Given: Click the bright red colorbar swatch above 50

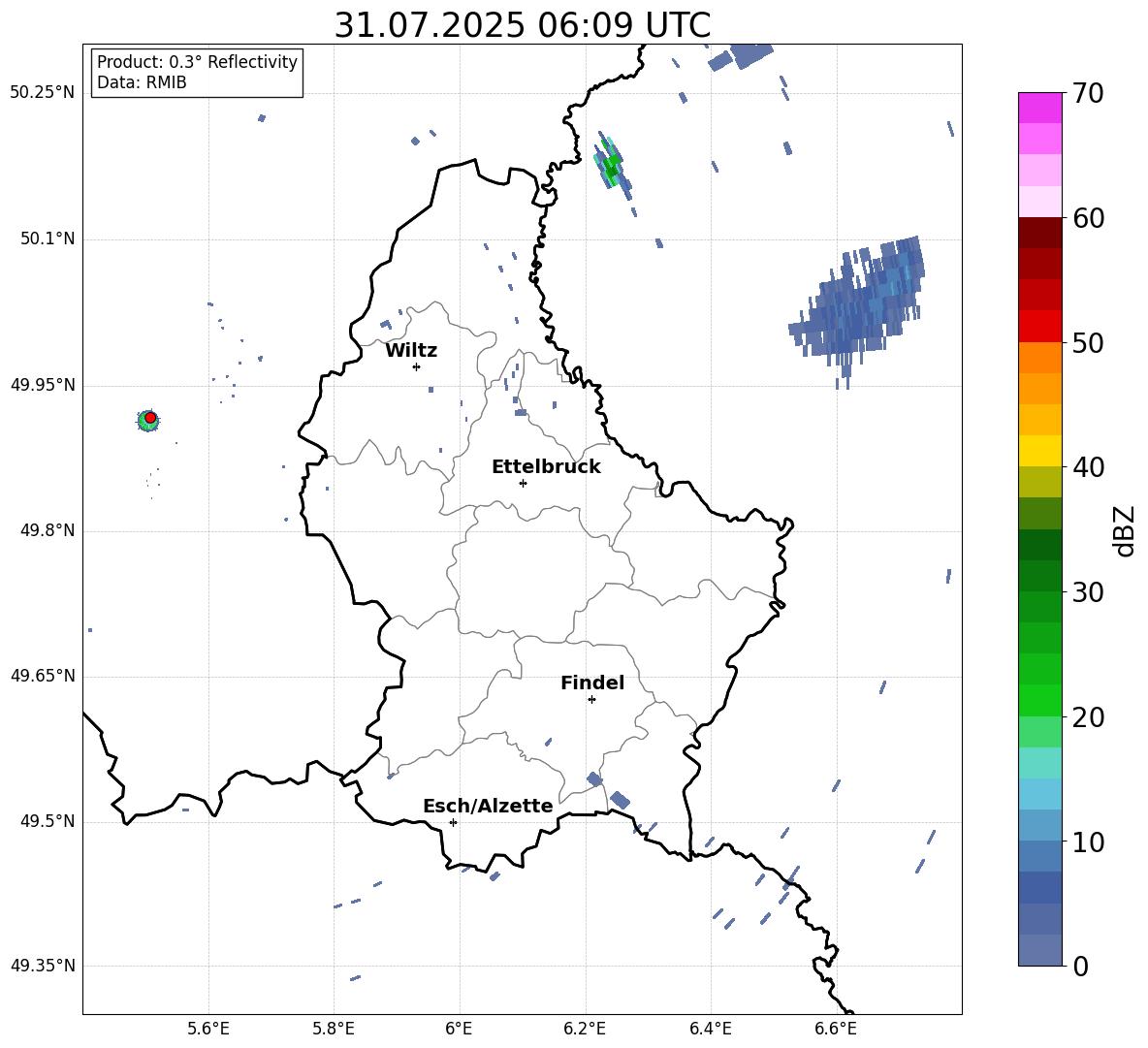Looking at the screenshot, I should coord(1039,327).
